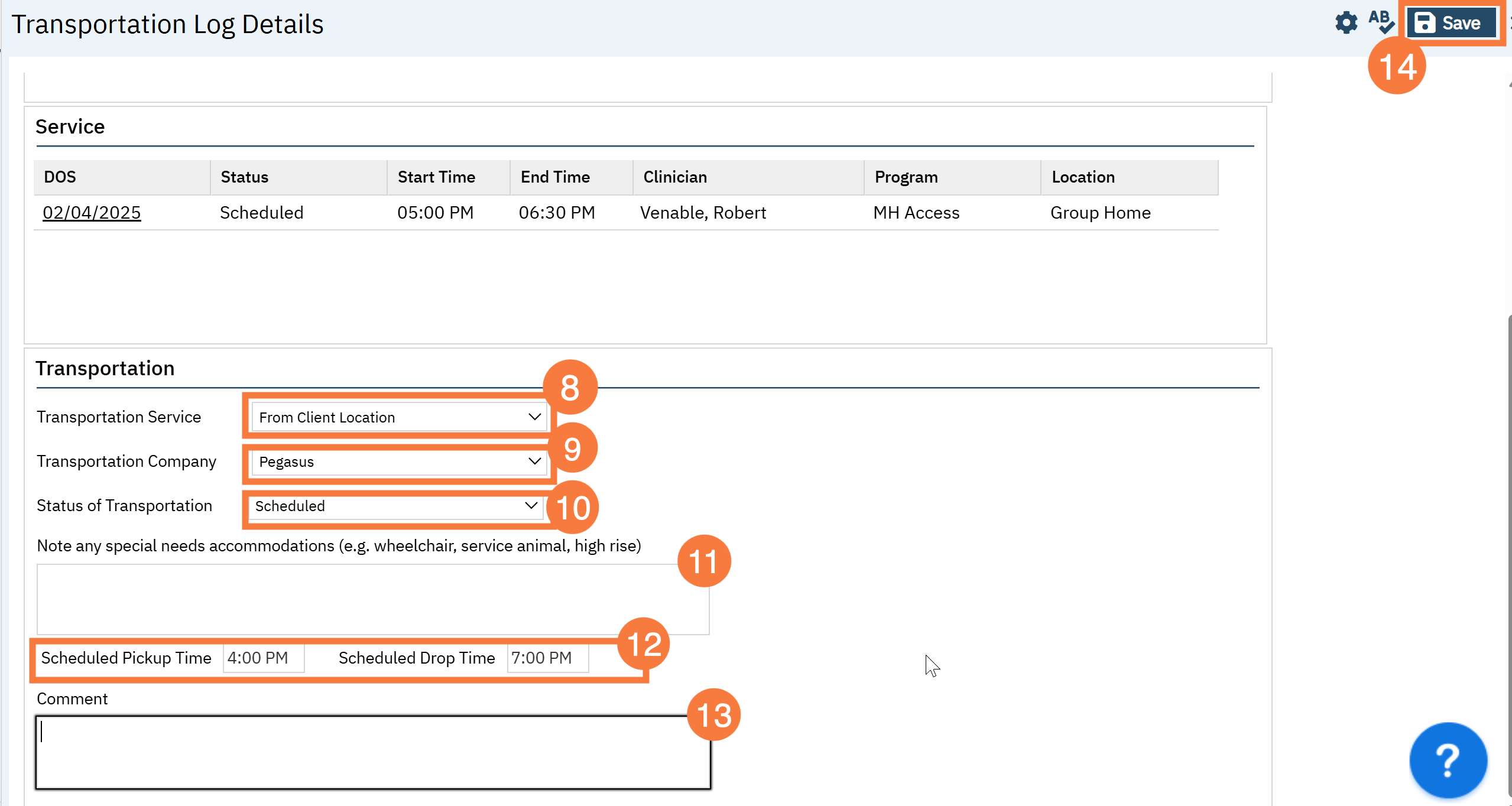Click the Save floppy disk icon

(x=1425, y=23)
